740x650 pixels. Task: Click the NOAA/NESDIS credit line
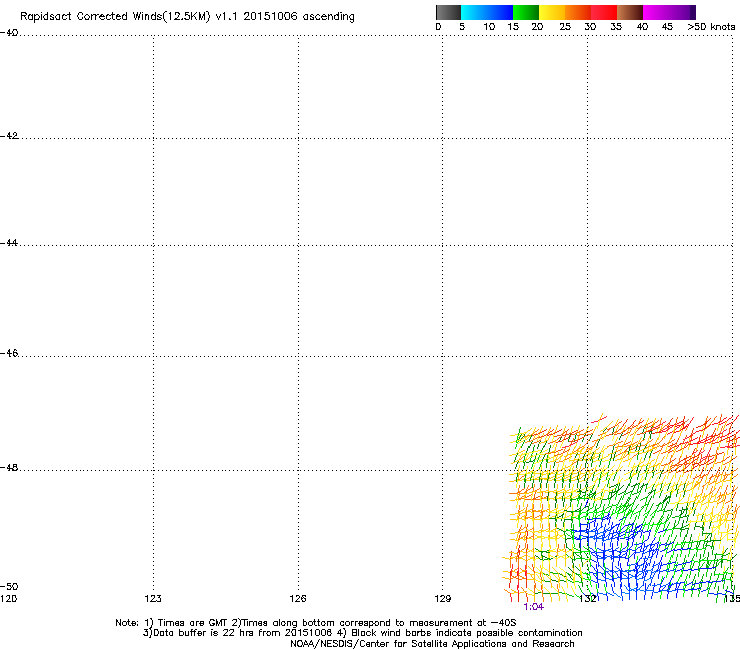[432, 644]
